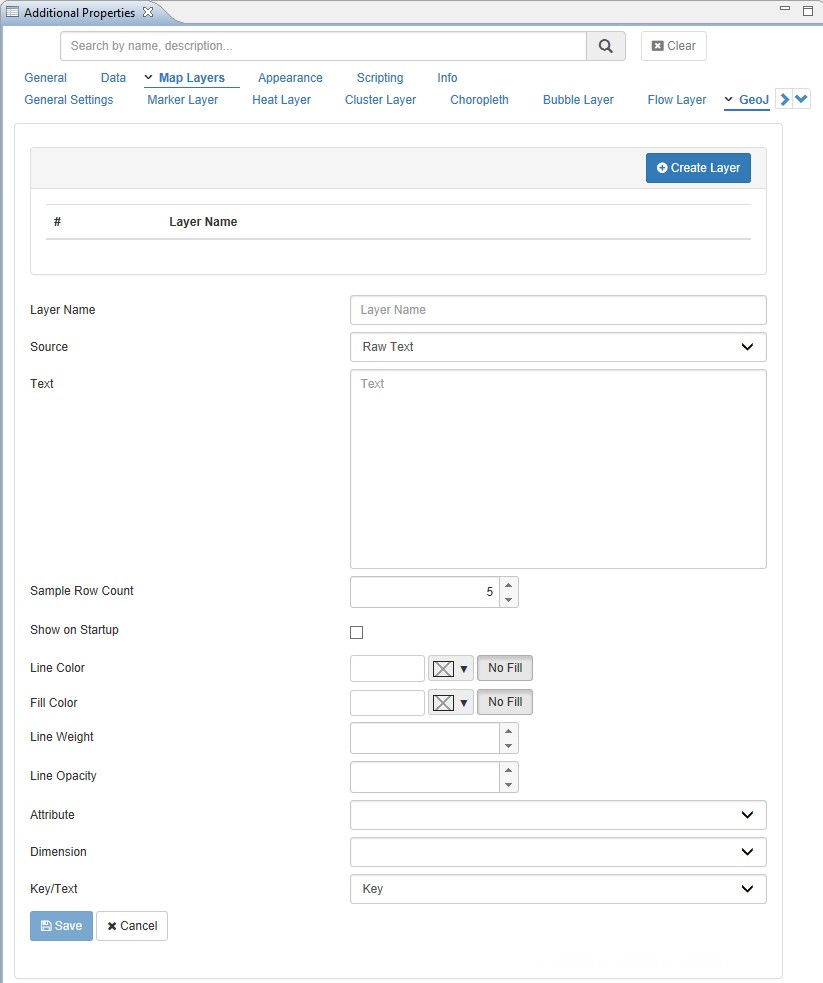The height and width of the screenshot is (983, 823).
Task: Toggle No Fill for Line Color
Action: pos(505,668)
